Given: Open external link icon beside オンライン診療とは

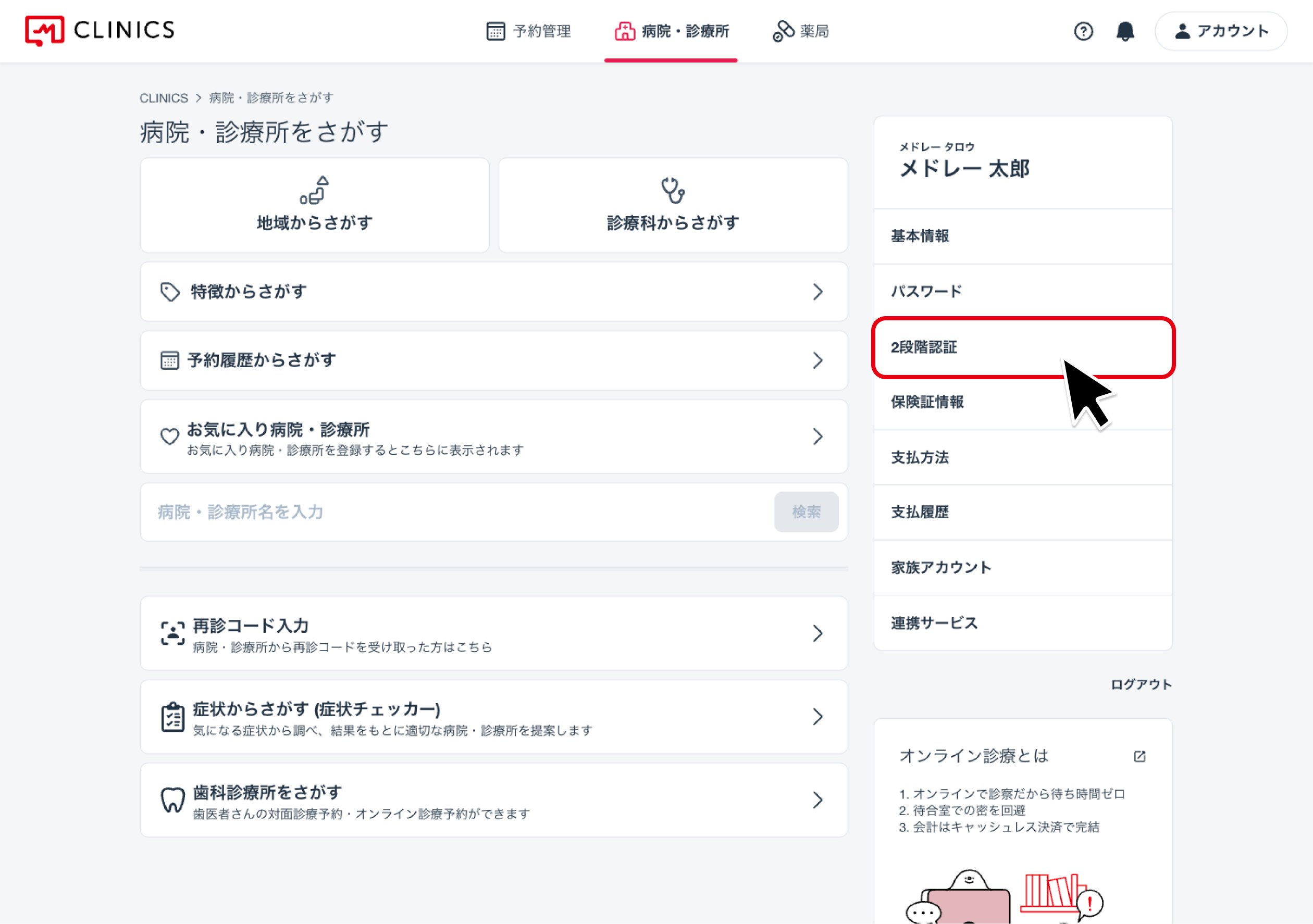Looking at the screenshot, I should (x=1139, y=756).
